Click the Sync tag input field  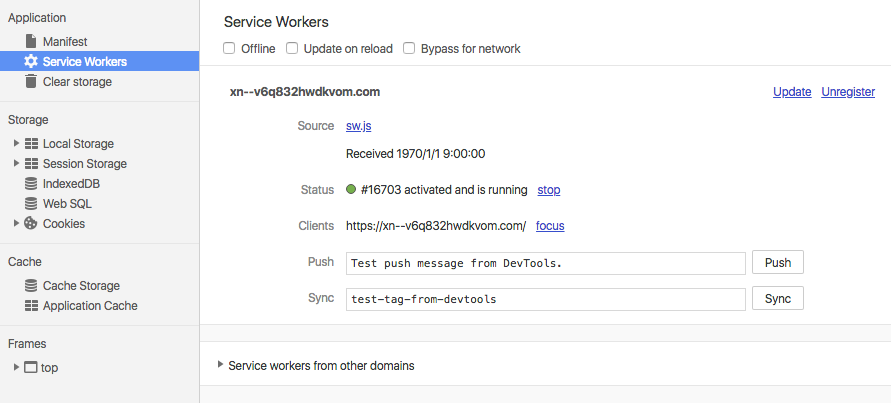(546, 299)
